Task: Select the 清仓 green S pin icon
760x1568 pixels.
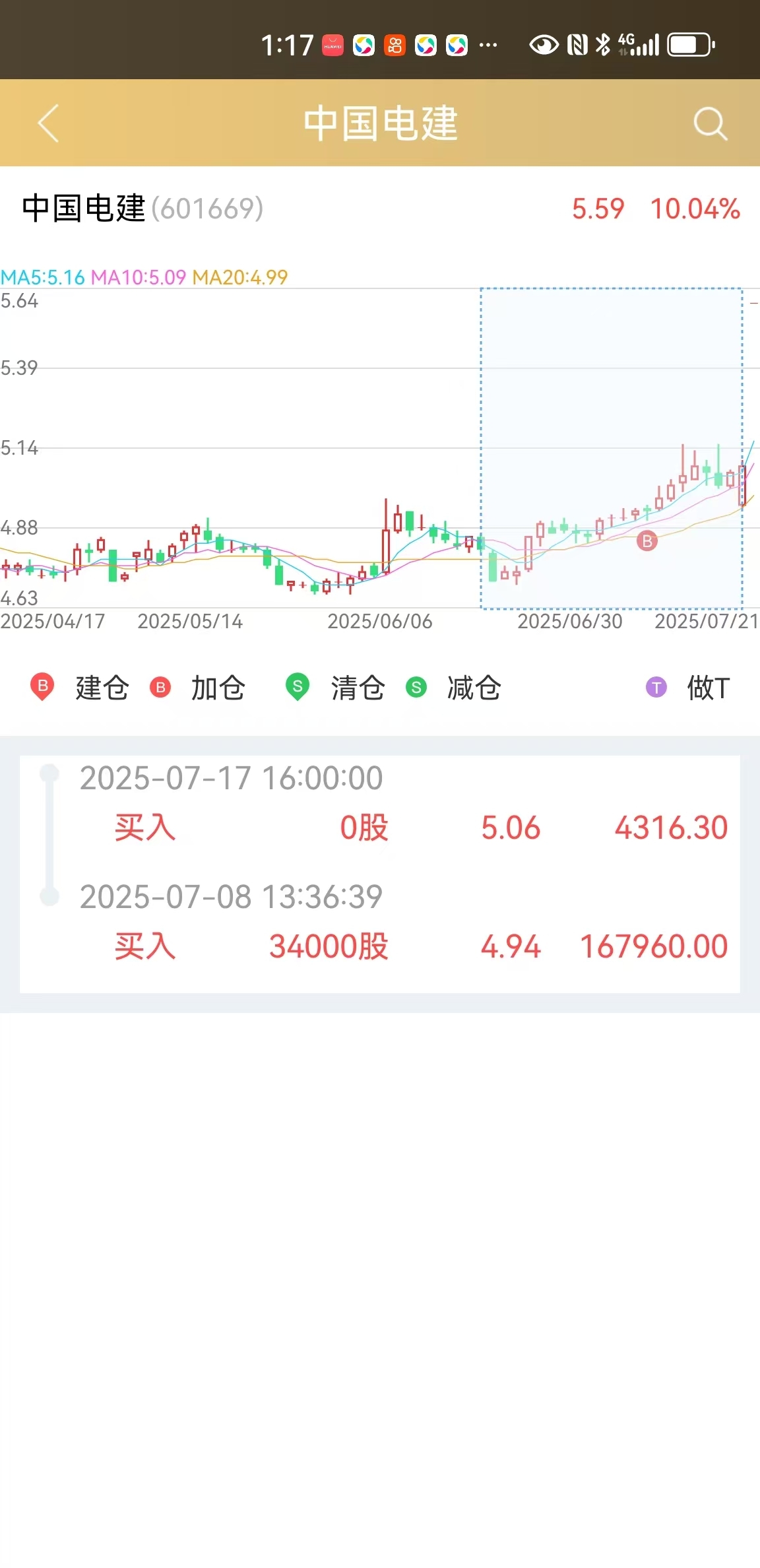Action: [298, 687]
